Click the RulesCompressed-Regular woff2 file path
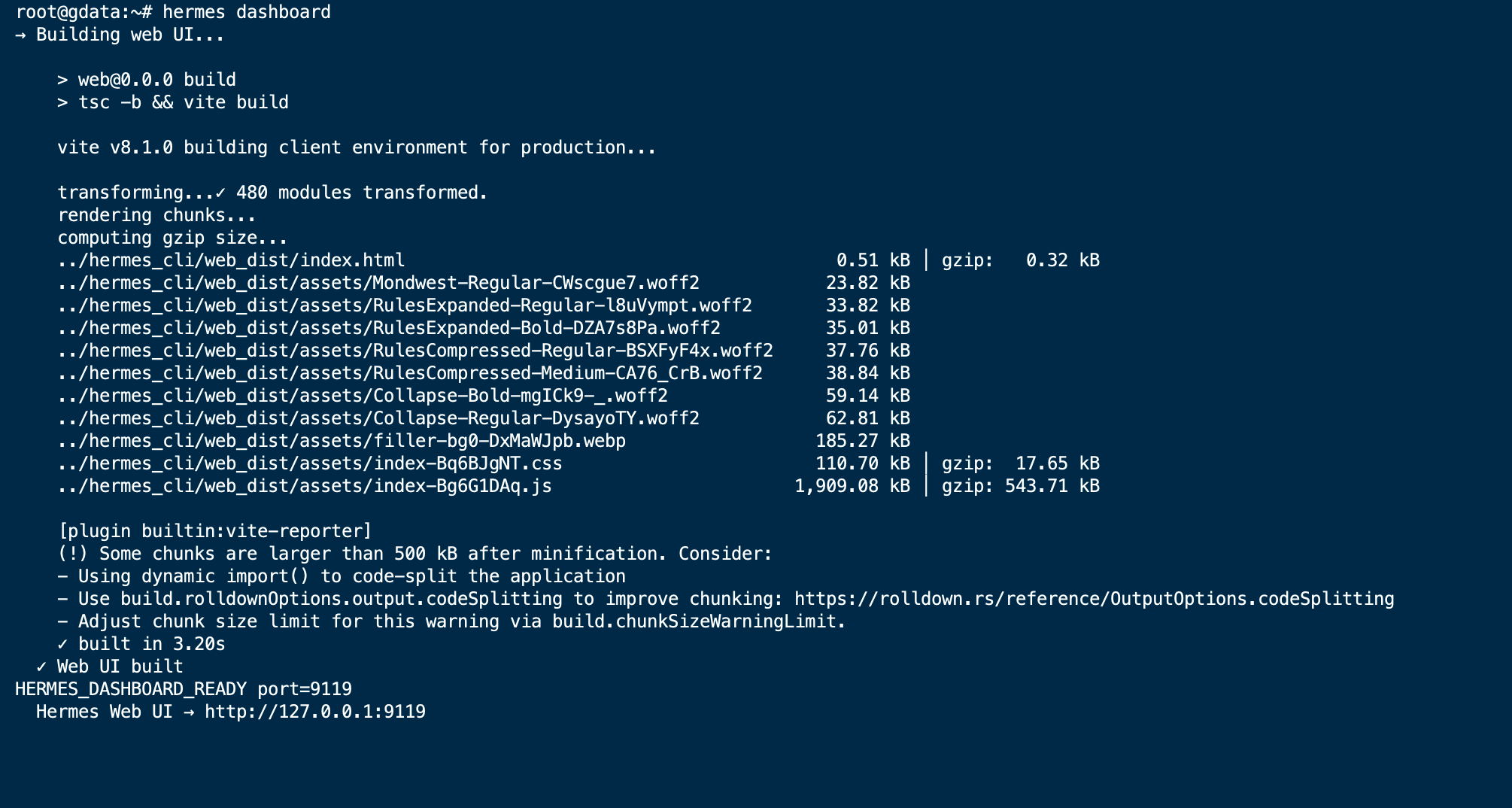 [415, 351]
